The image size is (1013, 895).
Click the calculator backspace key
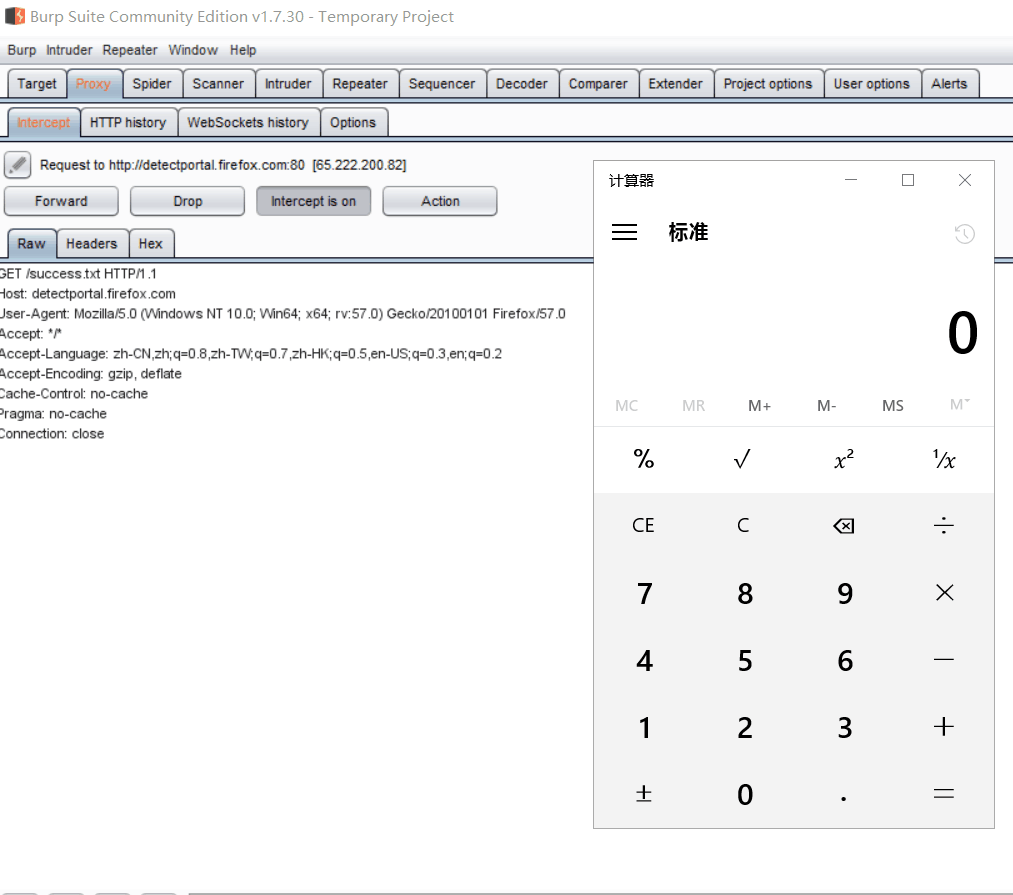click(843, 526)
